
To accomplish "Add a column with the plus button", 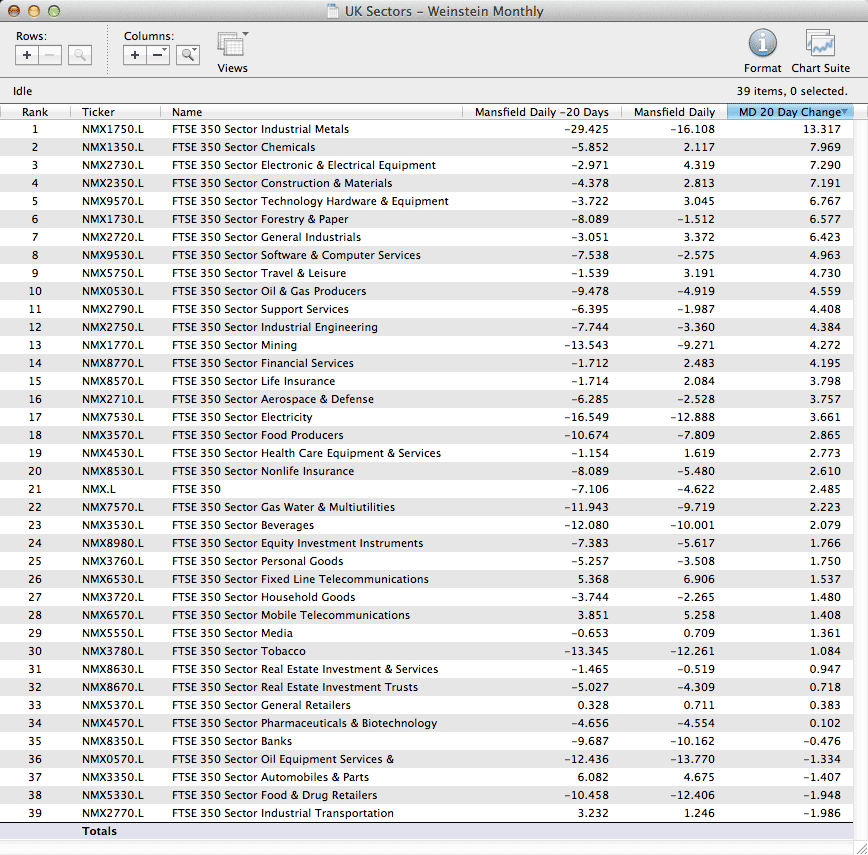I will [x=135, y=56].
